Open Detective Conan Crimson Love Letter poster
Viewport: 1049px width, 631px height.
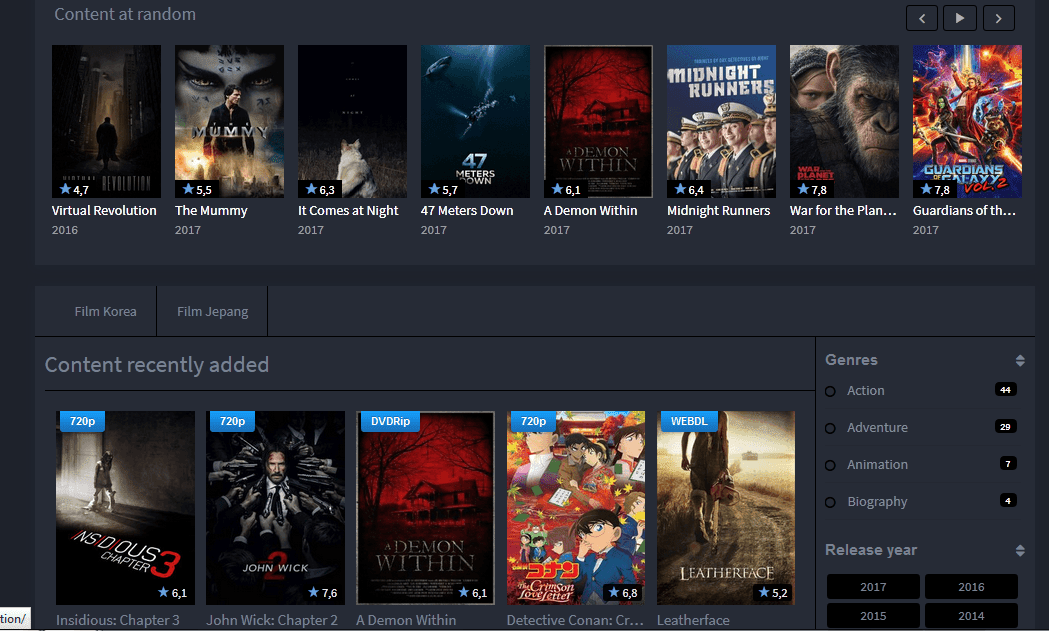(x=576, y=508)
